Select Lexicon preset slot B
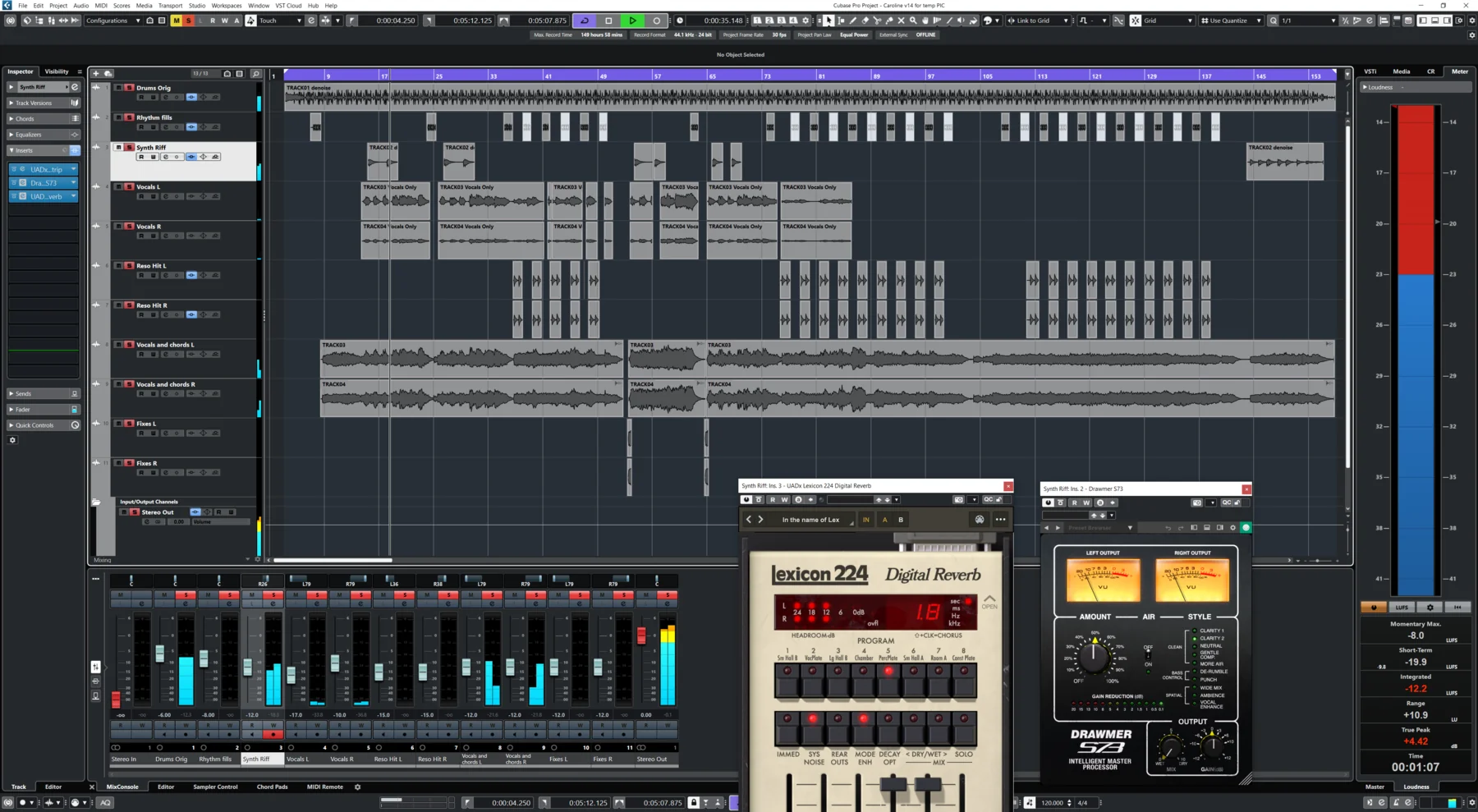The height and width of the screenshot is (812, 1478). [x=901, y=520]
